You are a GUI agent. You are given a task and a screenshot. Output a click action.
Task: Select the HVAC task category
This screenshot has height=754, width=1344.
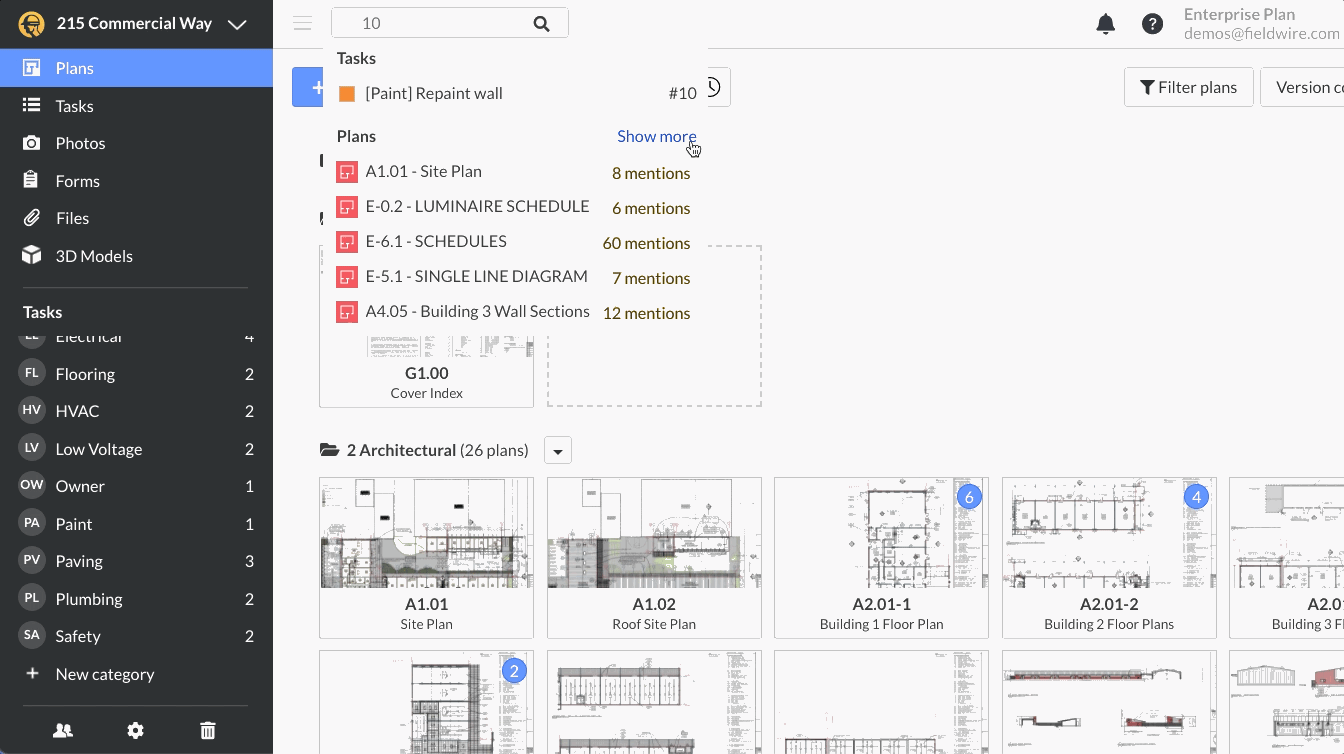(x=136, y=411)
